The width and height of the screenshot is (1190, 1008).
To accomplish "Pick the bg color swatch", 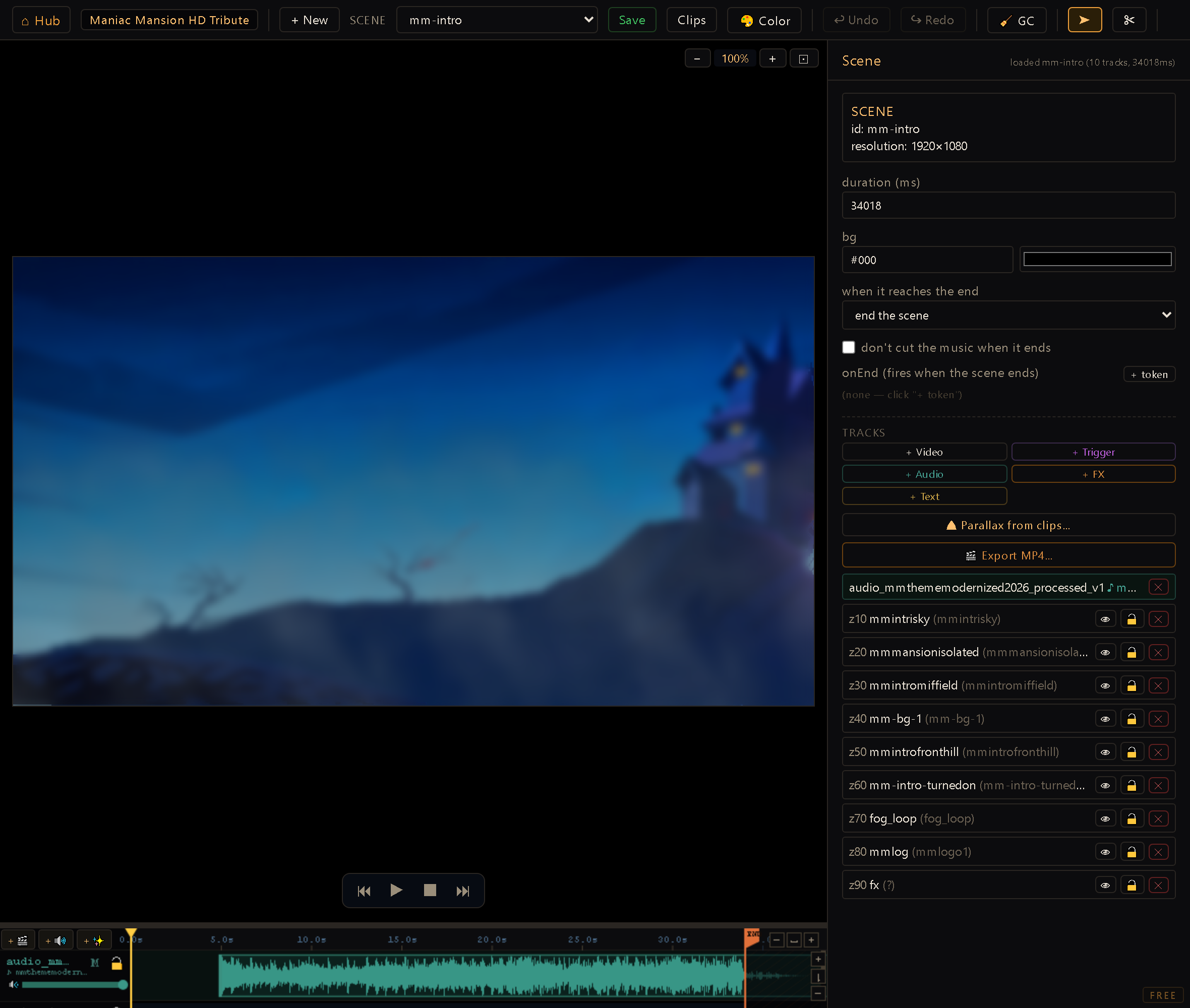I will click(x=1097, y=260).
